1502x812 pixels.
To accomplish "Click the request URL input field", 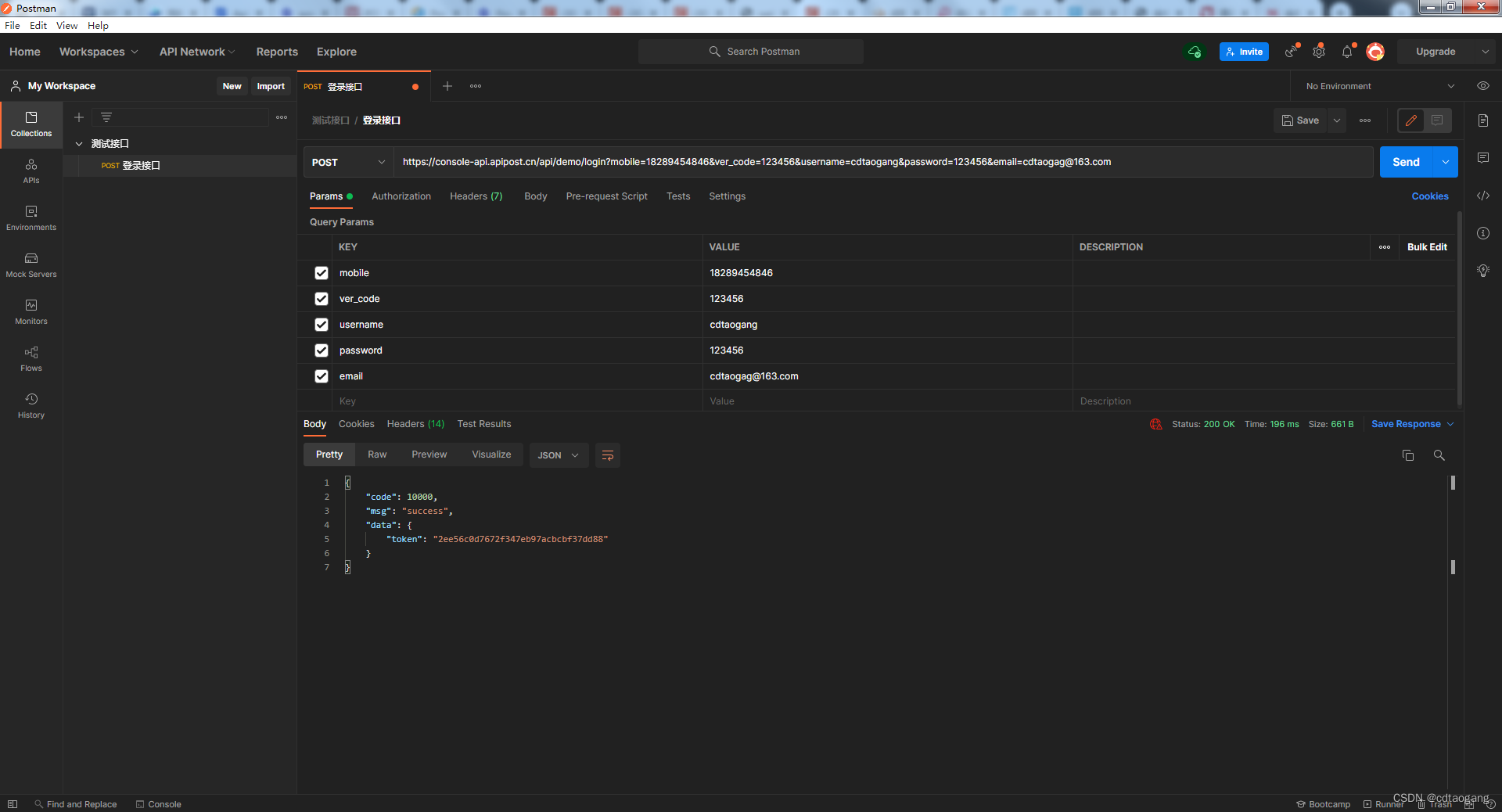I will click(883, 162).
